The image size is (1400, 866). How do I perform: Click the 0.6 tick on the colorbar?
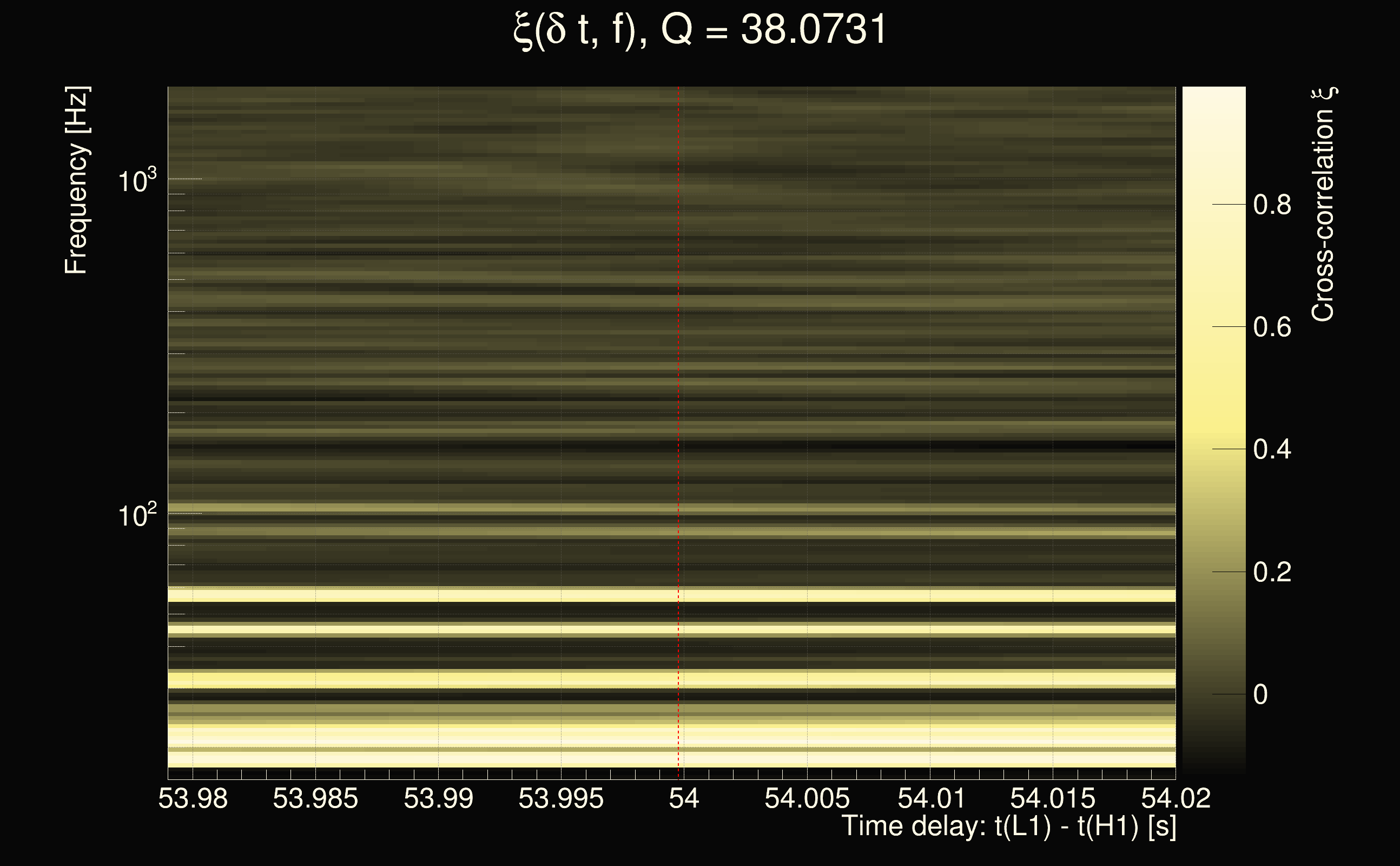point(1272,327)
